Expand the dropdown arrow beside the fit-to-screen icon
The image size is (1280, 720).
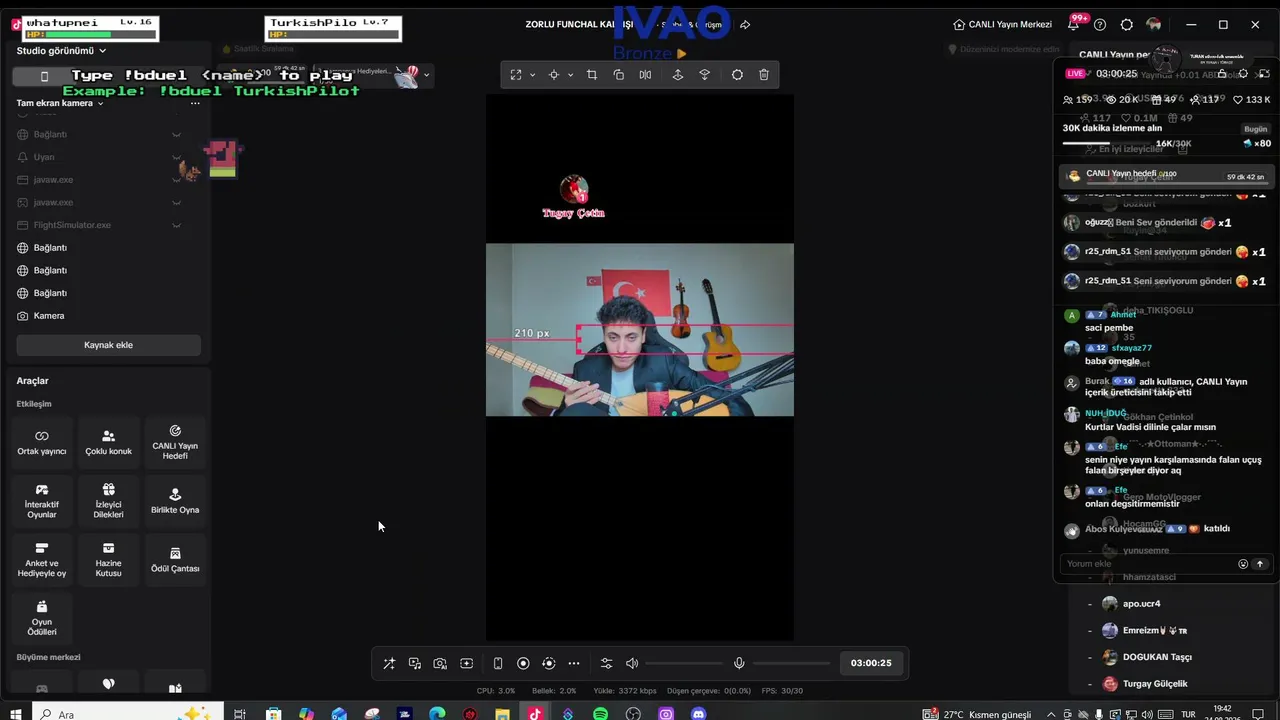click(x=532, y=75)
